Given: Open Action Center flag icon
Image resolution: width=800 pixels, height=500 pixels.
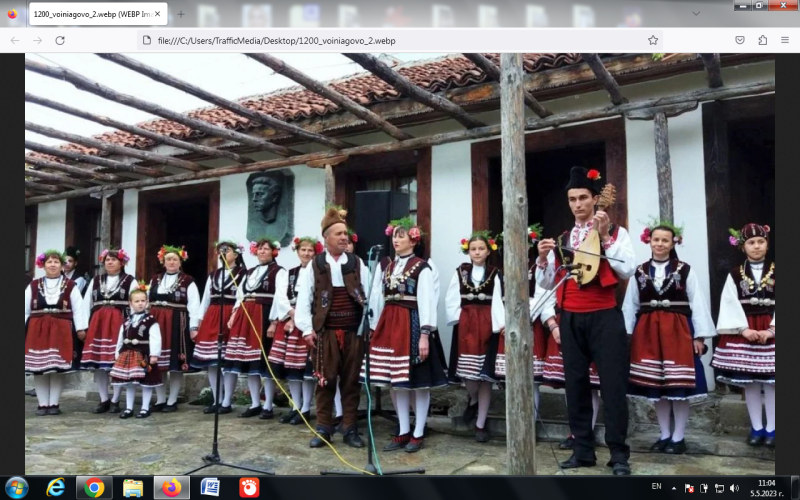Looking at the screenshot, I should click(689, 488).
